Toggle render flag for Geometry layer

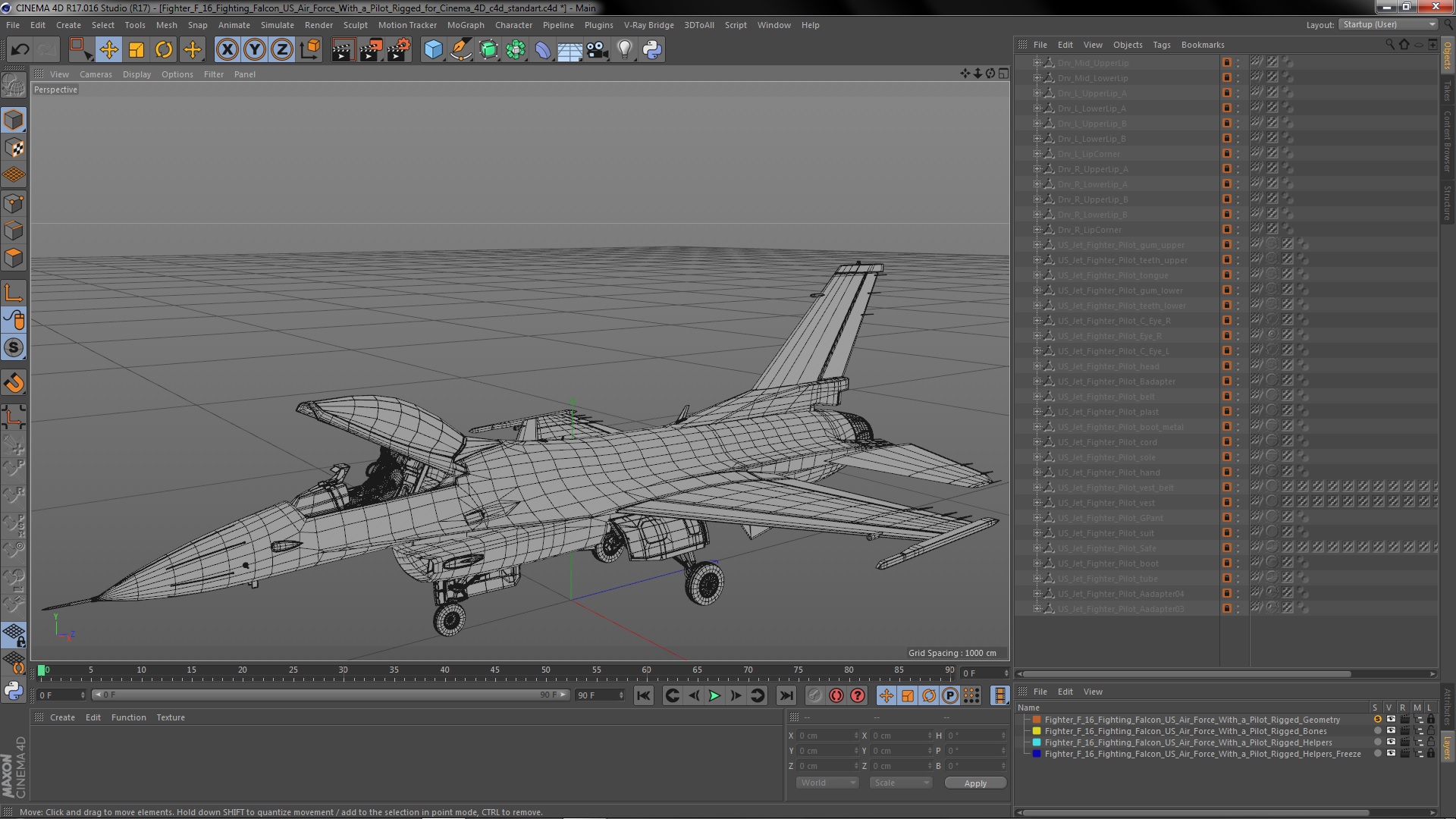[x=1404, y=720]
